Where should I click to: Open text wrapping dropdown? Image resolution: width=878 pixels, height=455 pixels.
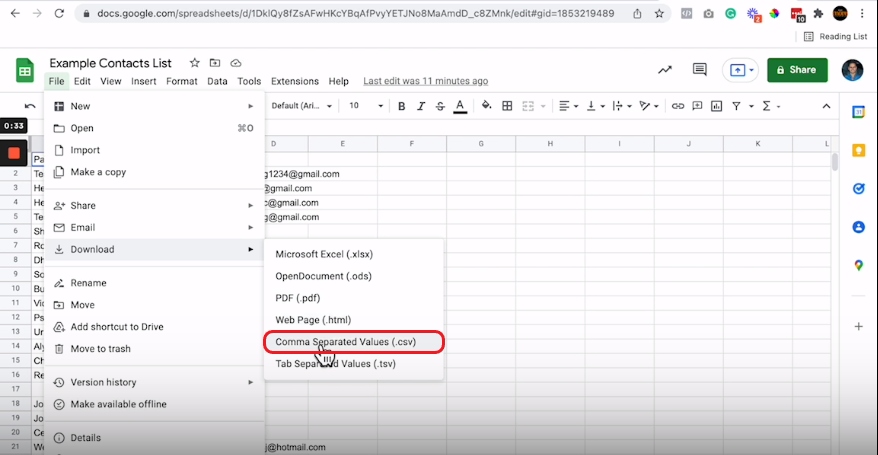pos(622,106)
